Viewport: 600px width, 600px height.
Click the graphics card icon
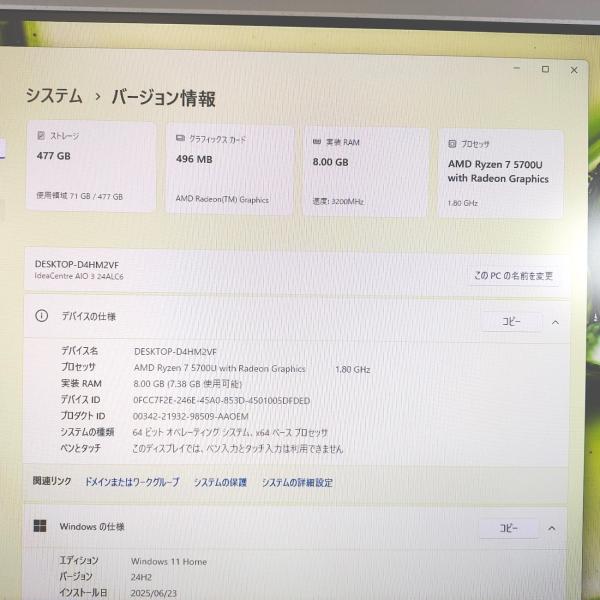180,138
